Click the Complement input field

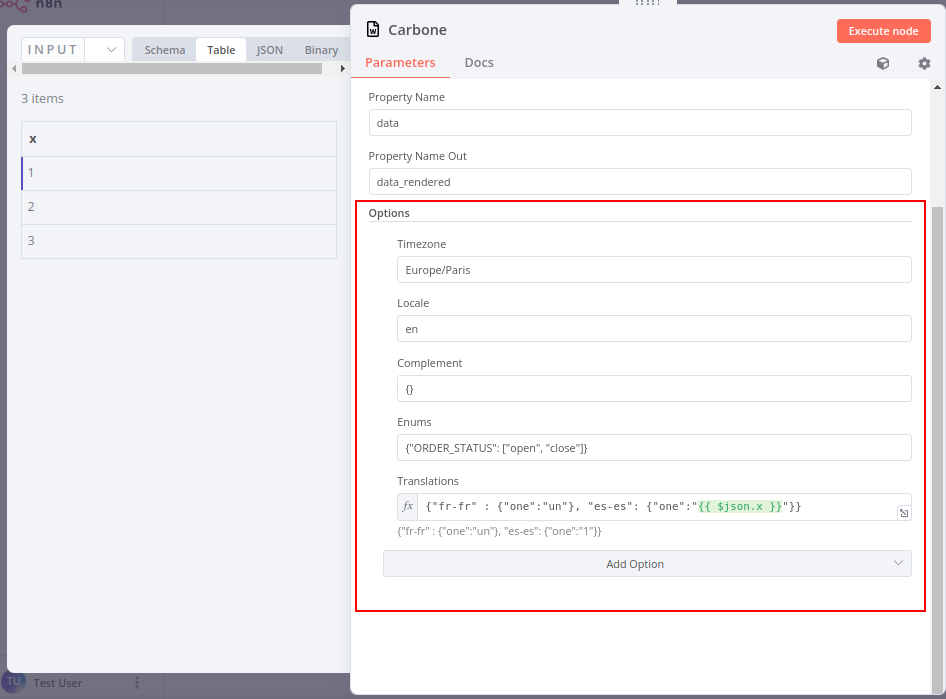[654, 388]
